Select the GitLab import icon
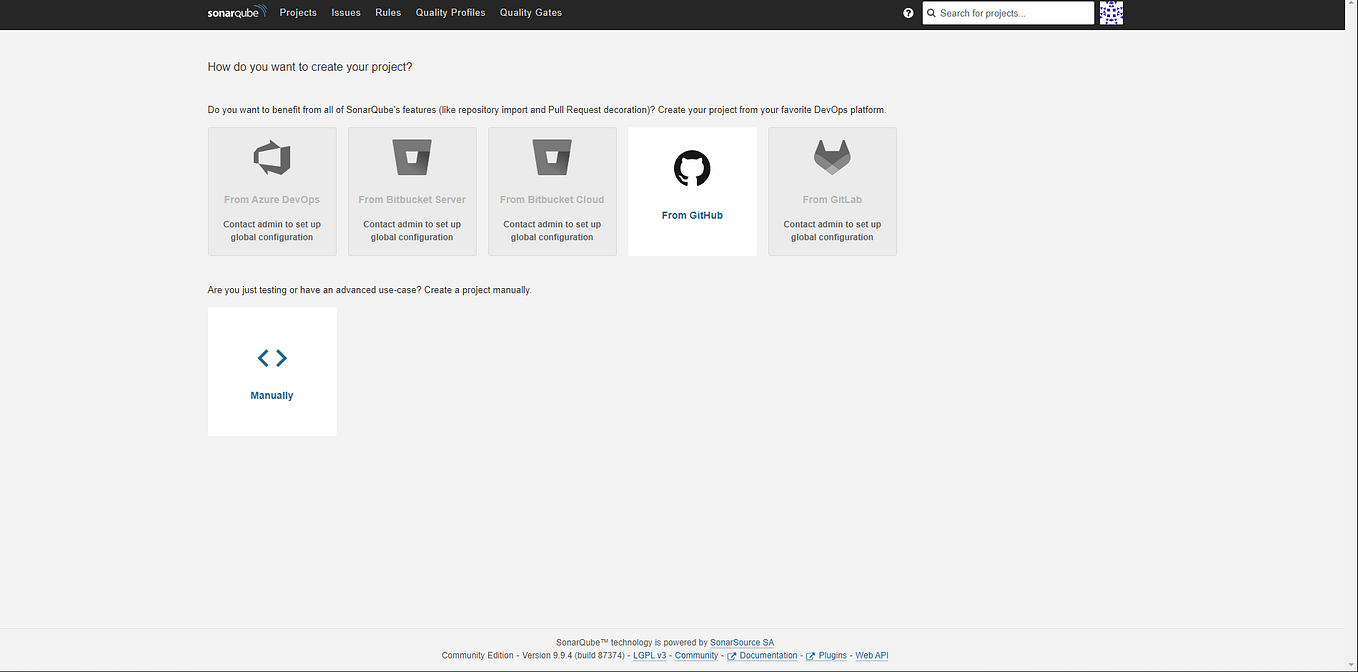Viewport: 1358px width, 672px height. (x=832, y=157)
